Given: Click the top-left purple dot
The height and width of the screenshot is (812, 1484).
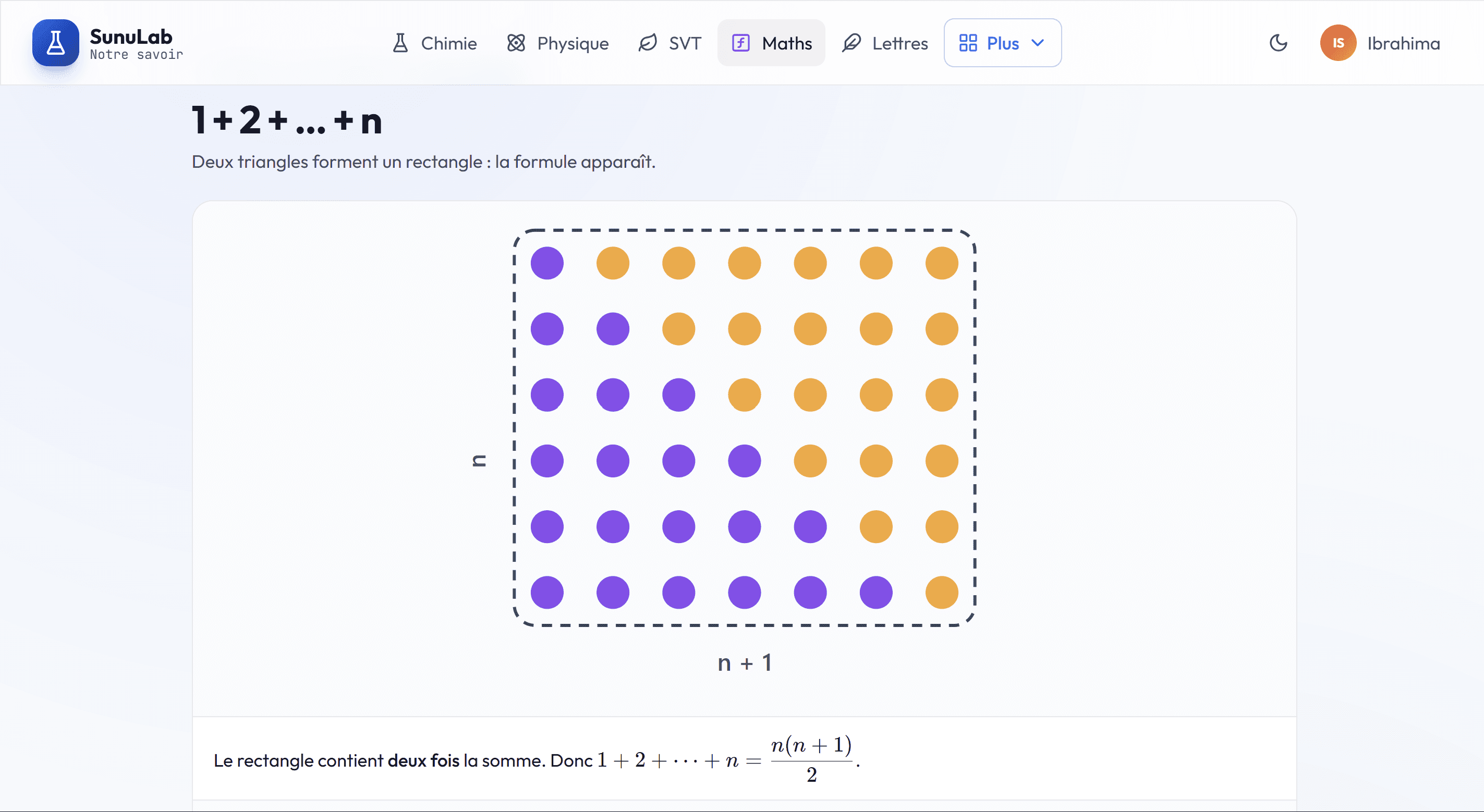Looking at the screenshot, I should (x=548, y=263).
